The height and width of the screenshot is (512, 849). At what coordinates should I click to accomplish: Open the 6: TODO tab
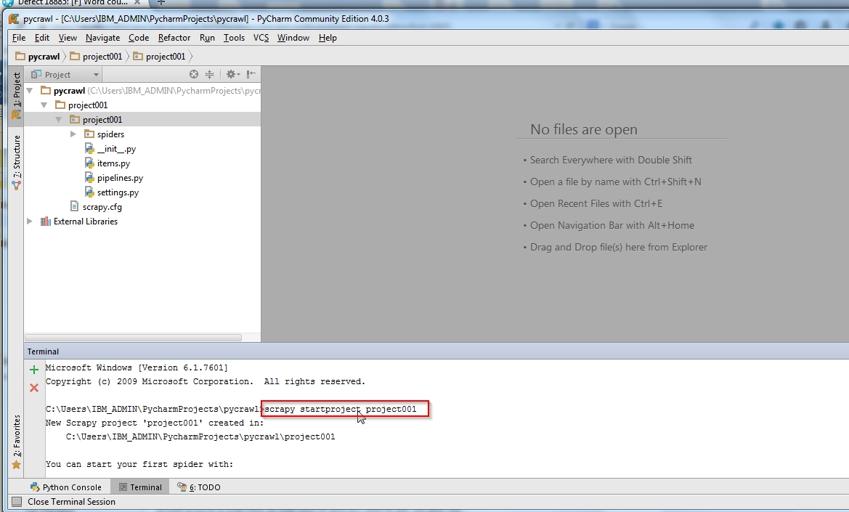click(x=199, y=487)
